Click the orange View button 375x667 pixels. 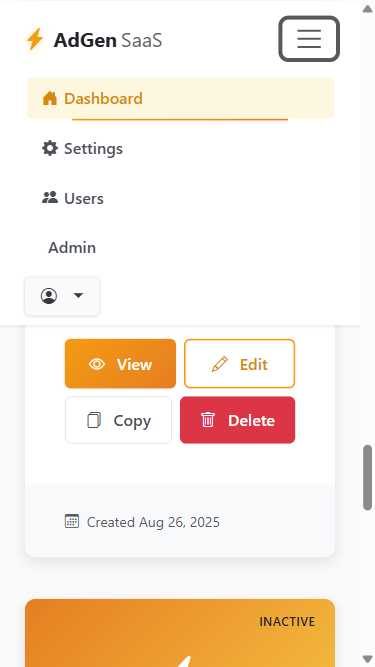(x=120, y=364)
